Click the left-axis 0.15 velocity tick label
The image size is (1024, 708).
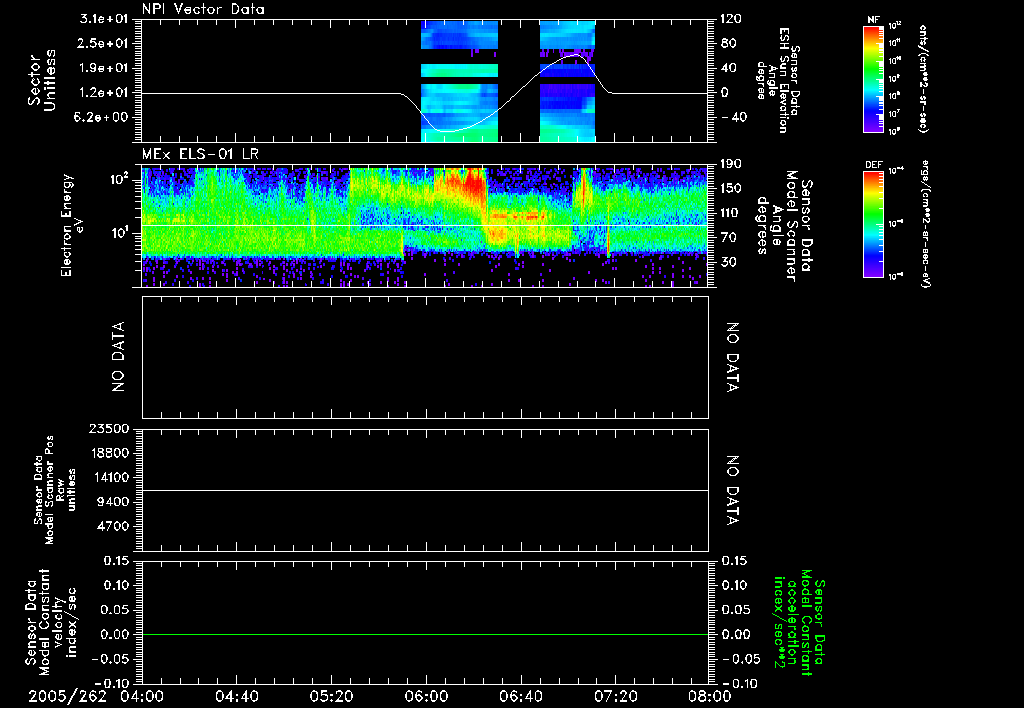point(116,561)
